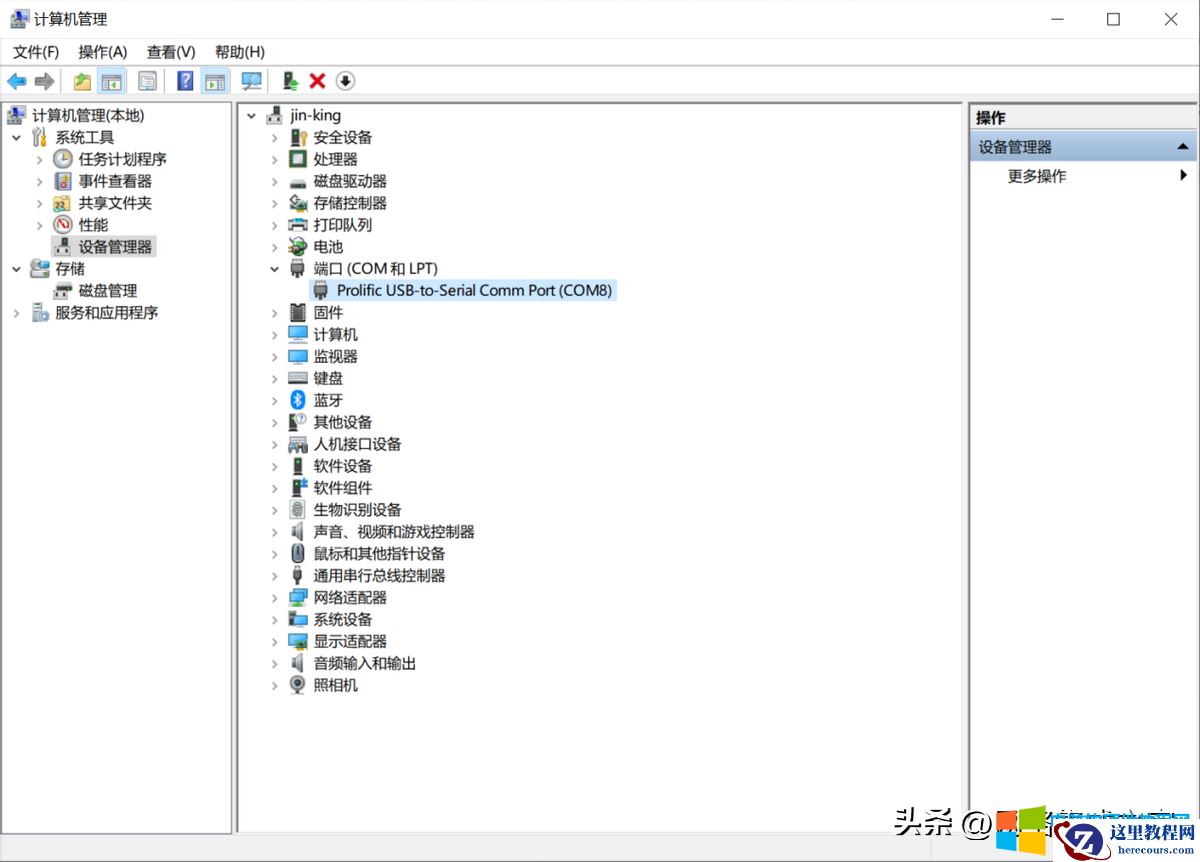Open the Properties toolbar icon

[147, 81]
